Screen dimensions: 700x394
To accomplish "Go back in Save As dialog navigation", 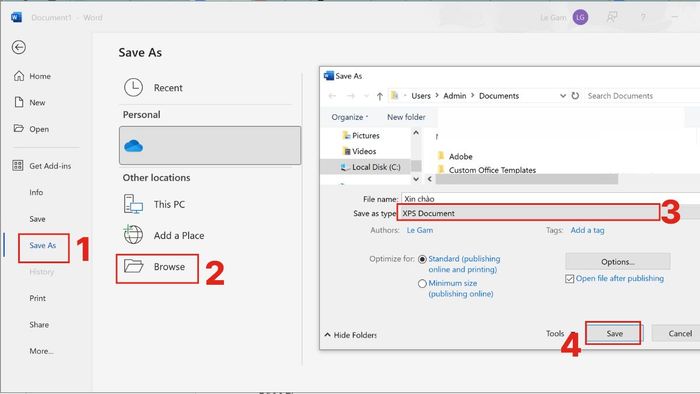I will point(332,96).
